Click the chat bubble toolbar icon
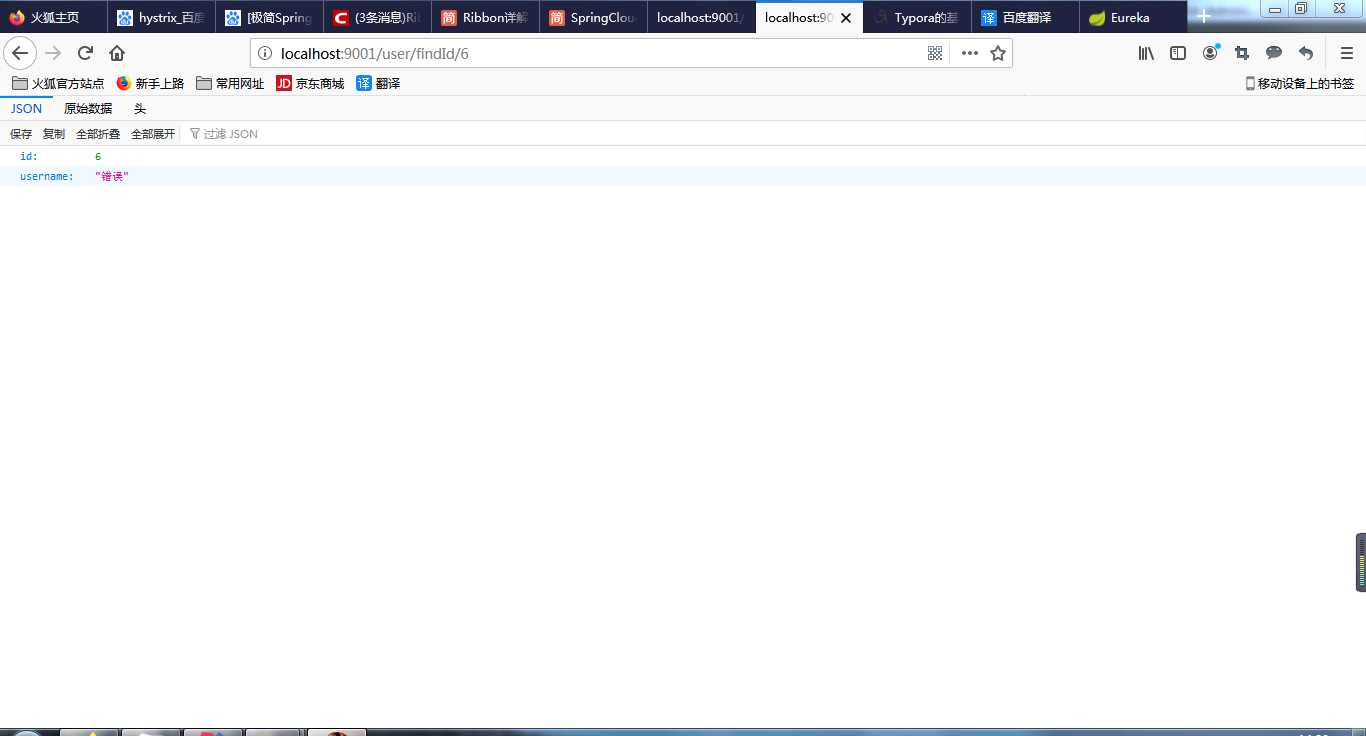Screen dimensions: 1366x736 click(x=1274, y=53)
